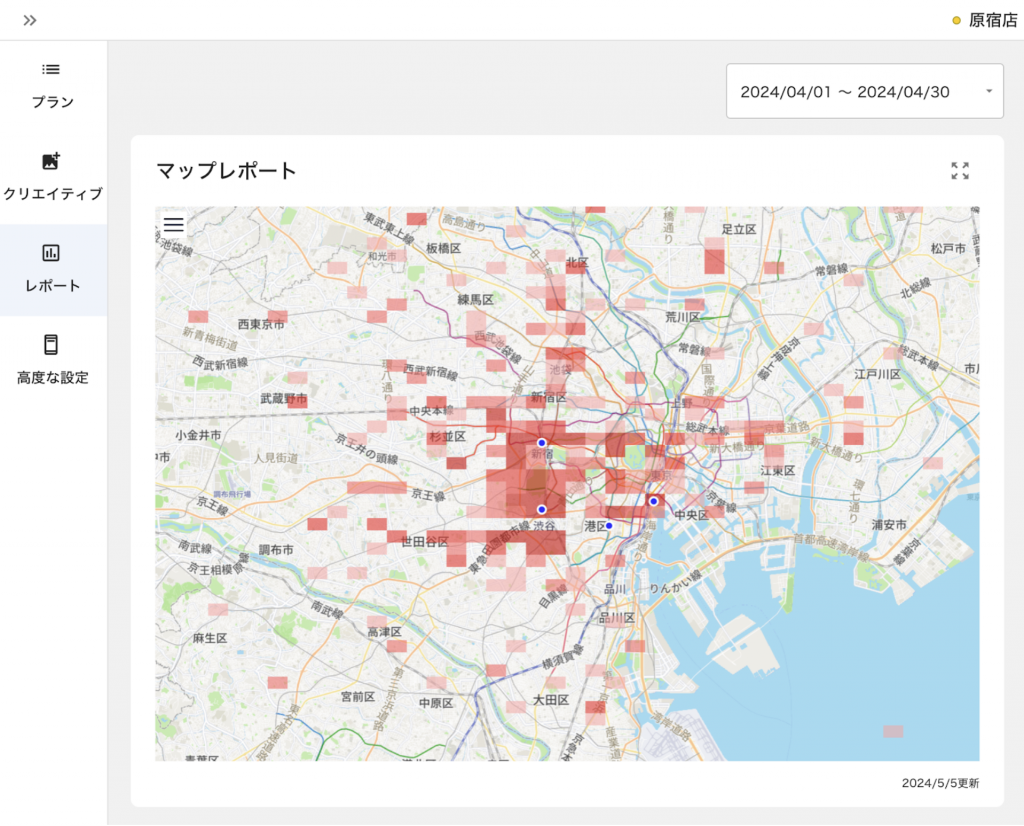Click the 荒川区 label on map
The height and width of the screenshot is (826, 1024).
682,317
